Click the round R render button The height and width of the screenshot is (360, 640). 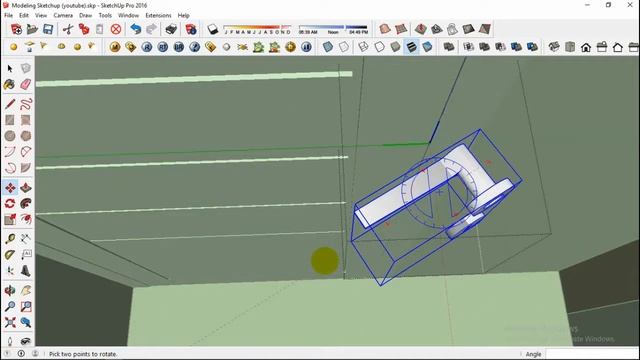[147, 47]
